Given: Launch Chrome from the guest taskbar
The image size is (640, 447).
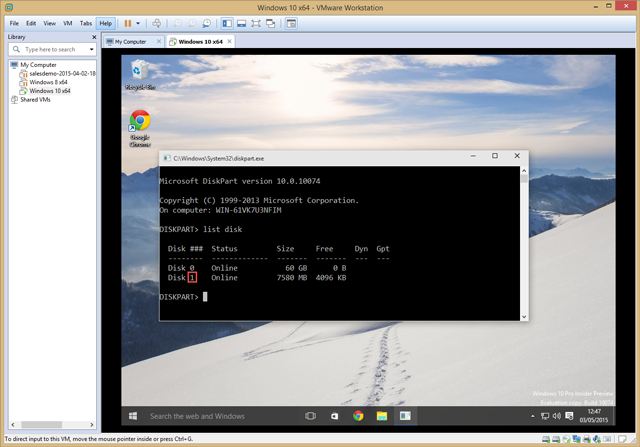Looking at the screenshot, I should (x=358, y=416).
